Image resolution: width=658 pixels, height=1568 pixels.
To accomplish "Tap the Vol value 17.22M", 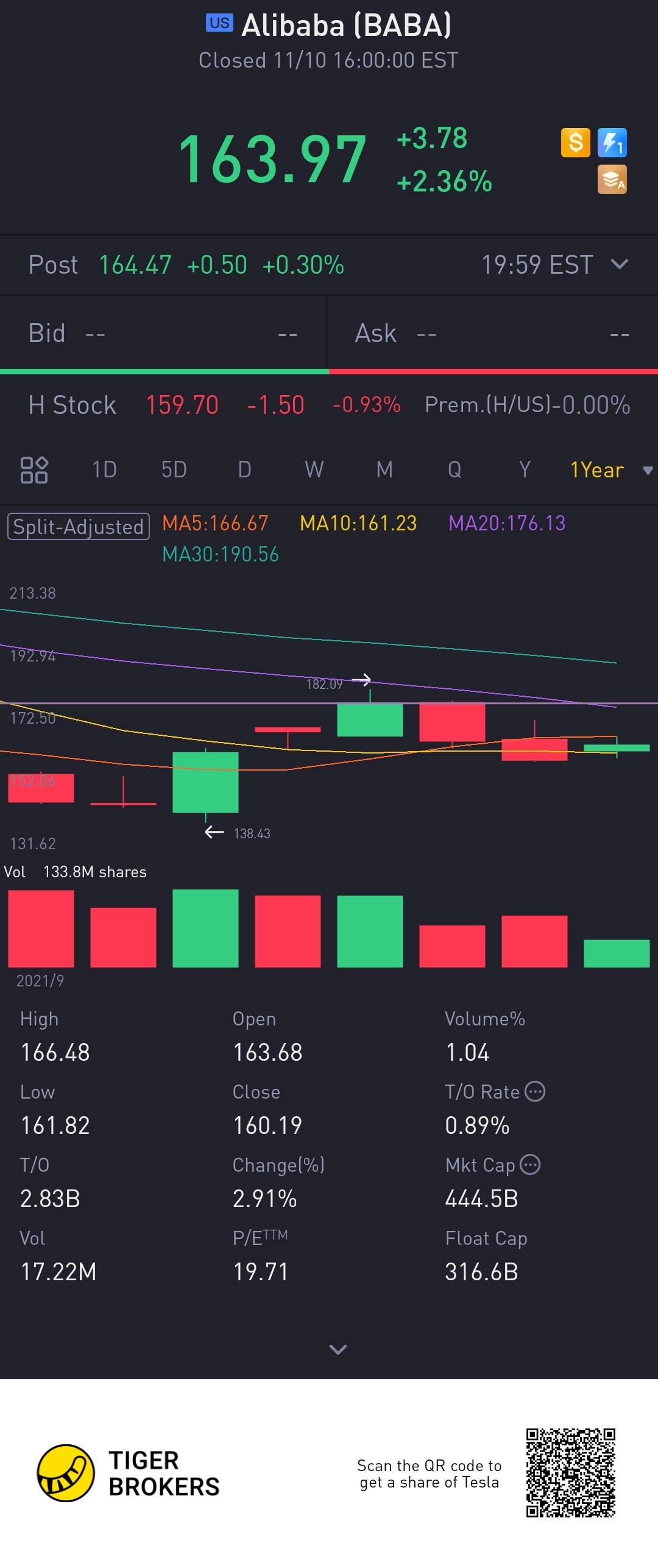I will click(x=58, y=1272).
